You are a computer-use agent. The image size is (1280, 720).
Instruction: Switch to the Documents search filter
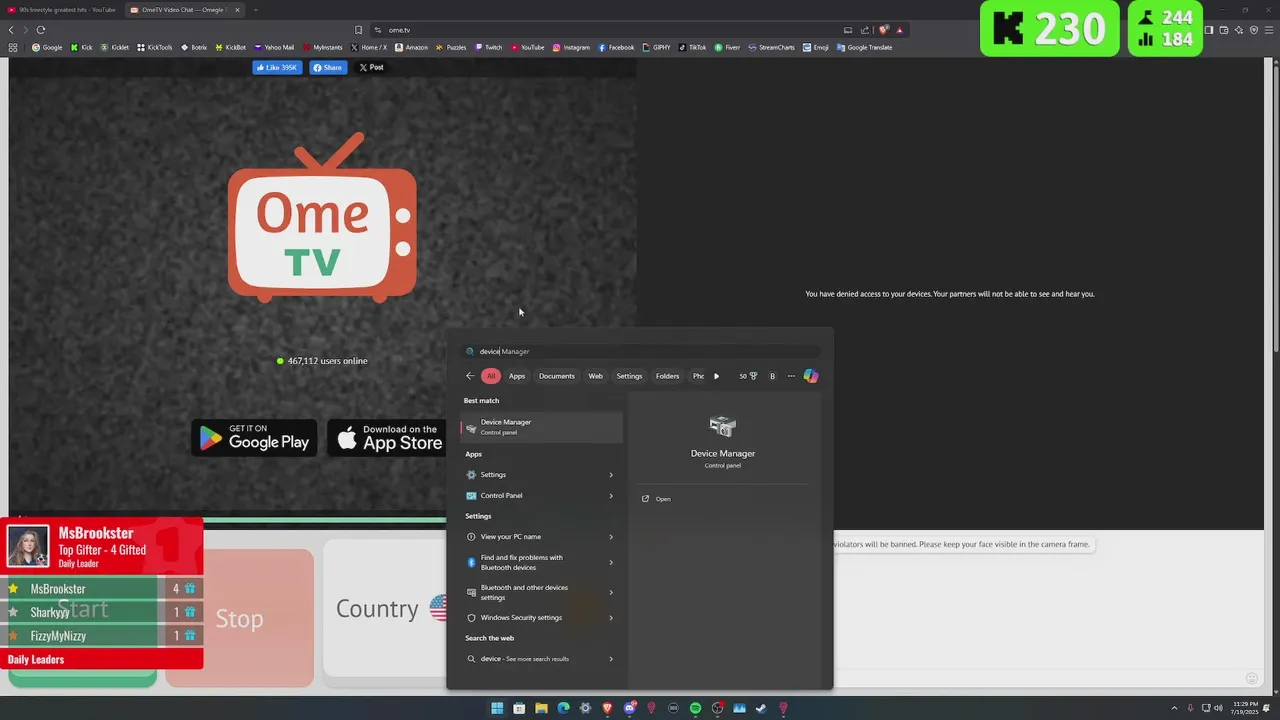557,376
